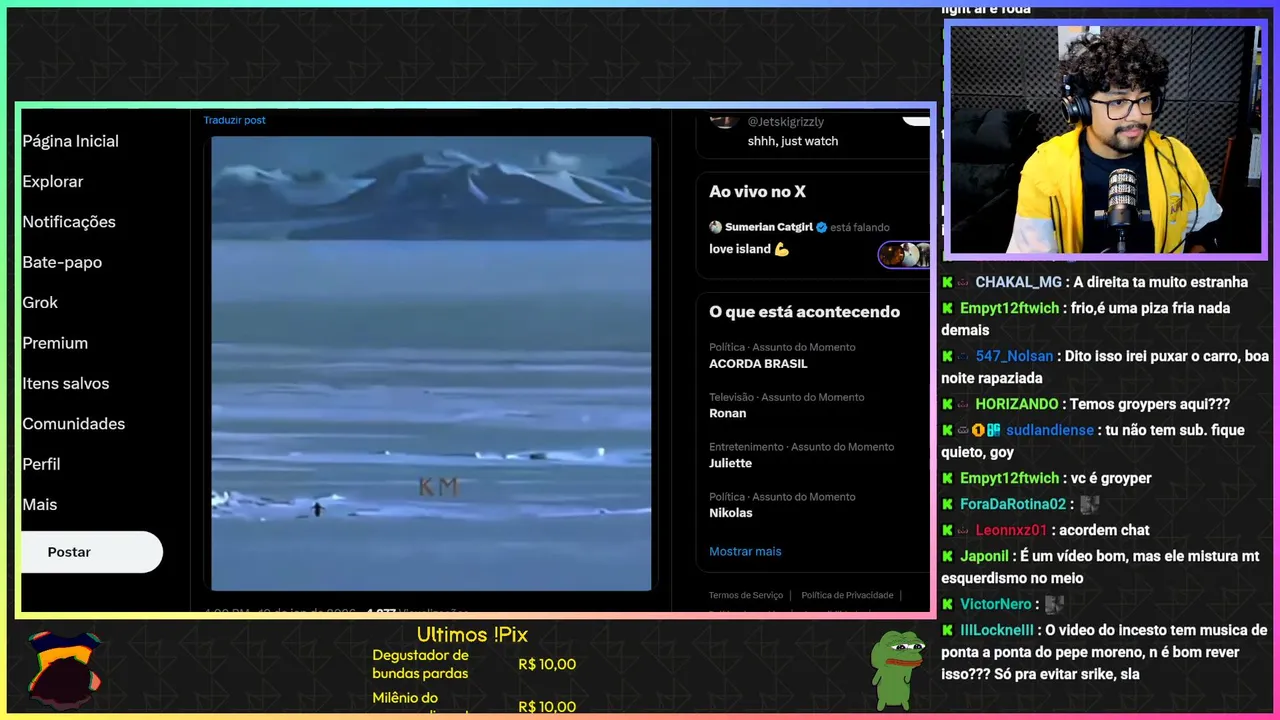Viewport: 1280px width, 720px height.
Task: Click the Kick badge beside VictorNero
Action: coord(947,605)
